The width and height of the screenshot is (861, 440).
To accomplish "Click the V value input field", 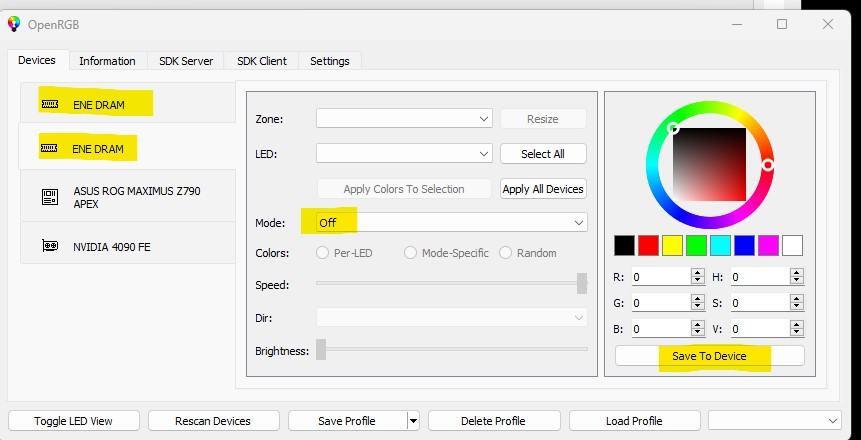I will 761,328.
